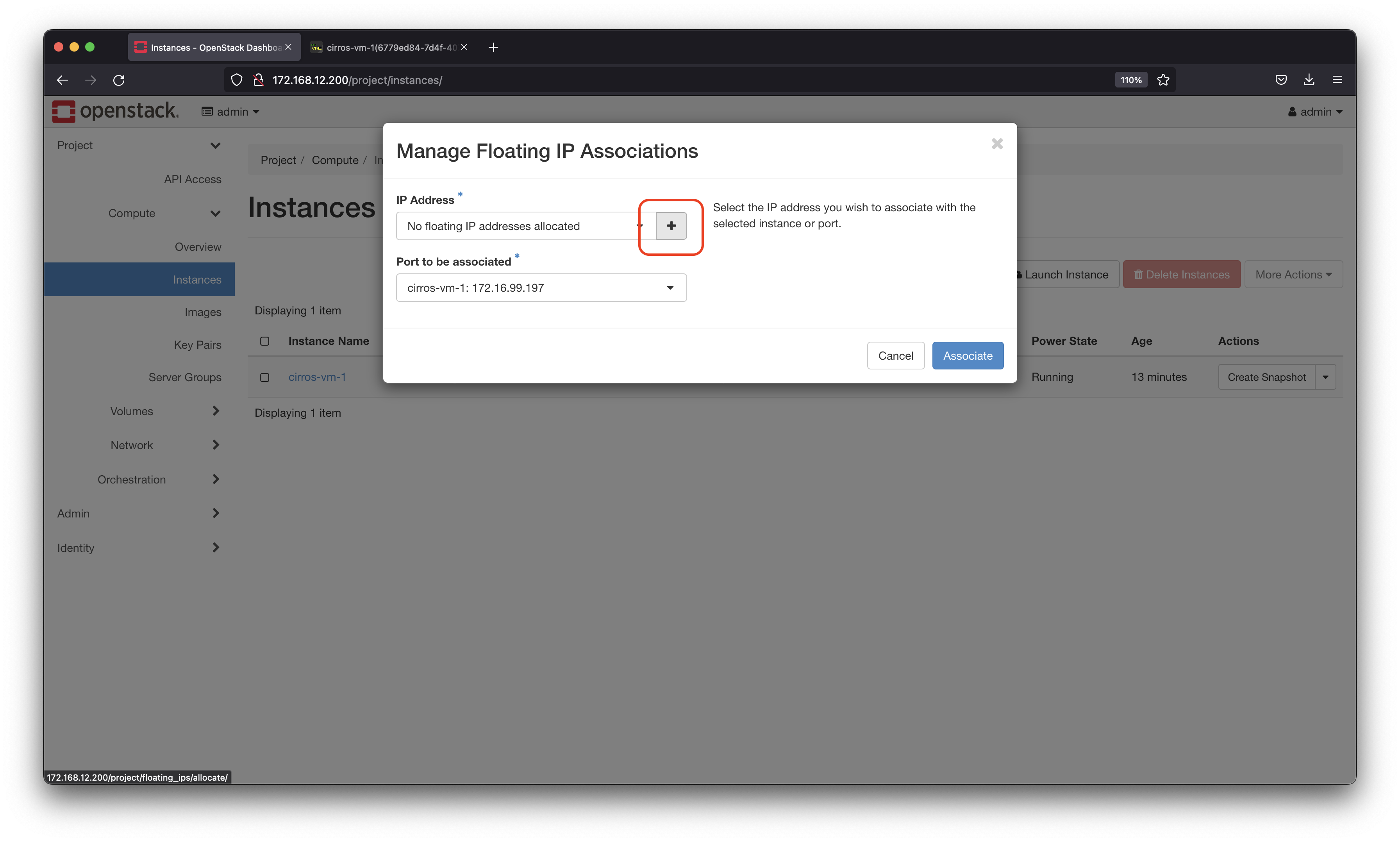
Task: Click the Associate button
Action: (x=968, y=356)
